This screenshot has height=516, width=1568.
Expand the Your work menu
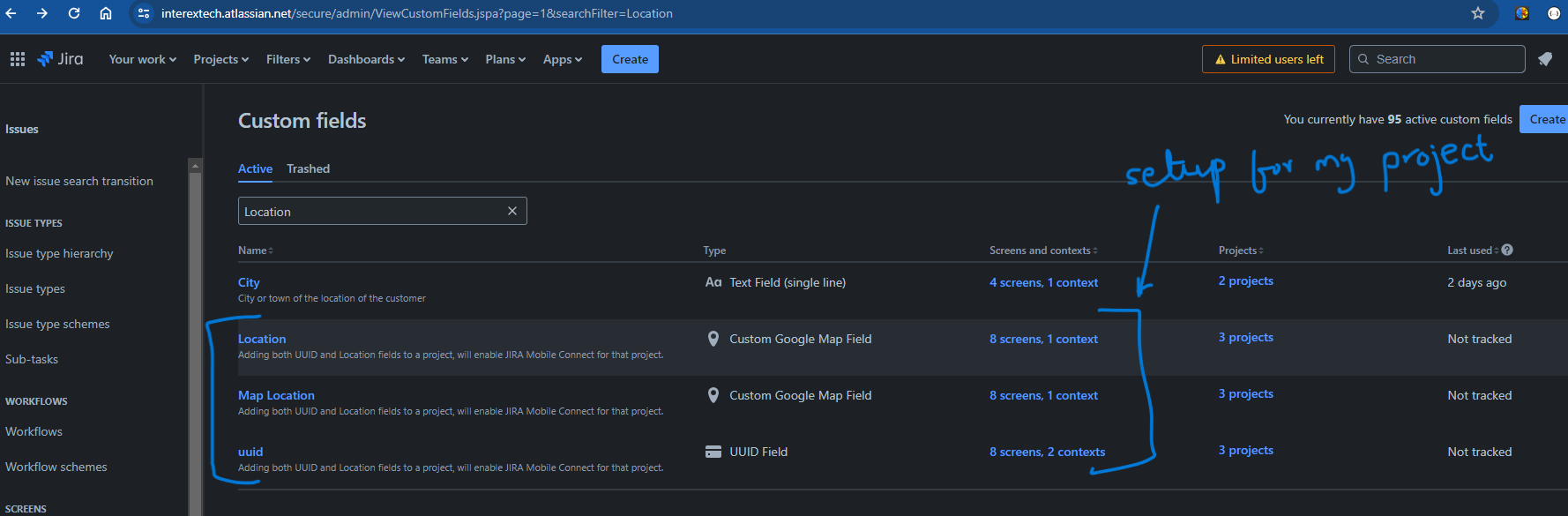click(x=143, y=59)
